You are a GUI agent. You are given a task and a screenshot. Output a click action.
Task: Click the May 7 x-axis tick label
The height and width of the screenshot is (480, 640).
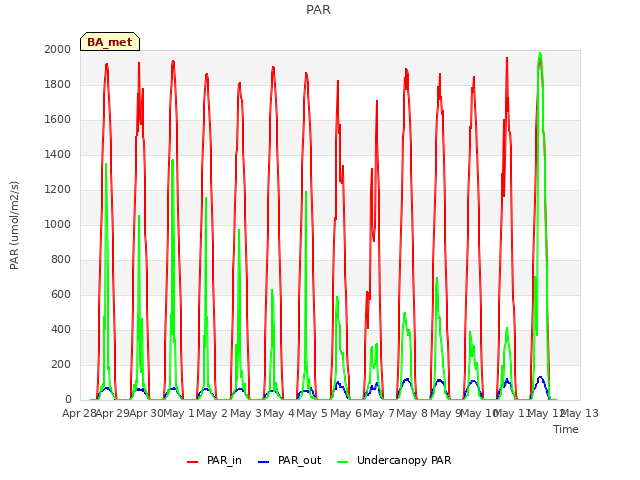(379, 414)
